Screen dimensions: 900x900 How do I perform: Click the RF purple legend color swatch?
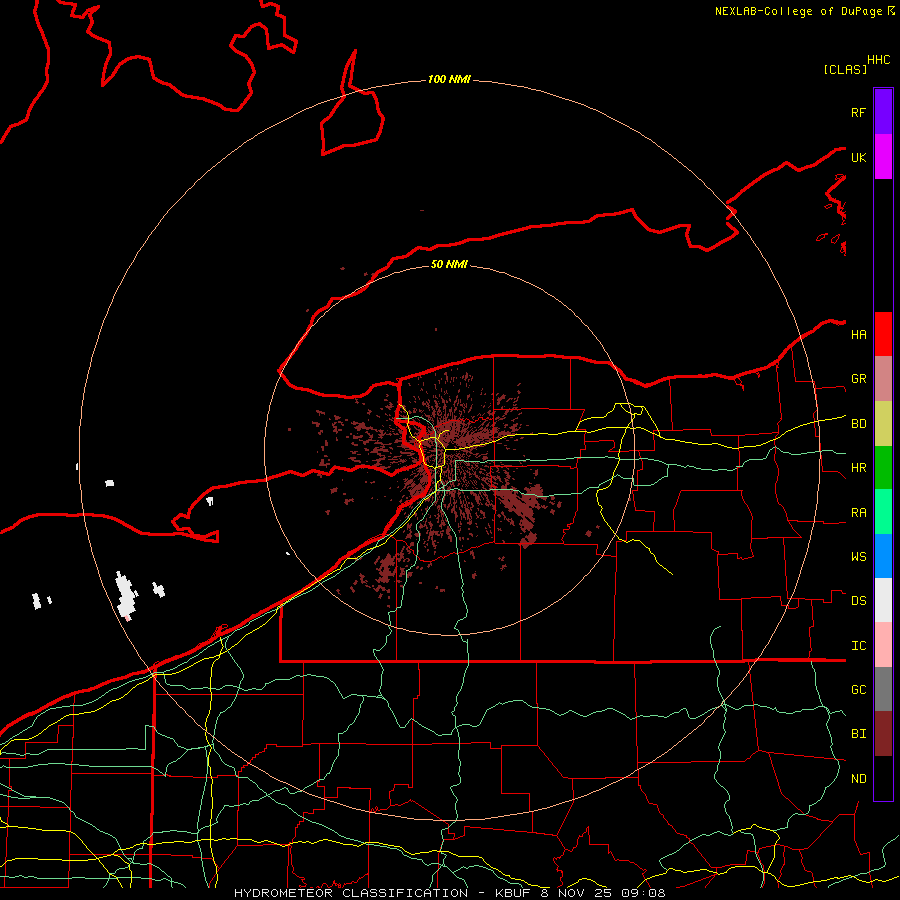[x=883, y=112]
